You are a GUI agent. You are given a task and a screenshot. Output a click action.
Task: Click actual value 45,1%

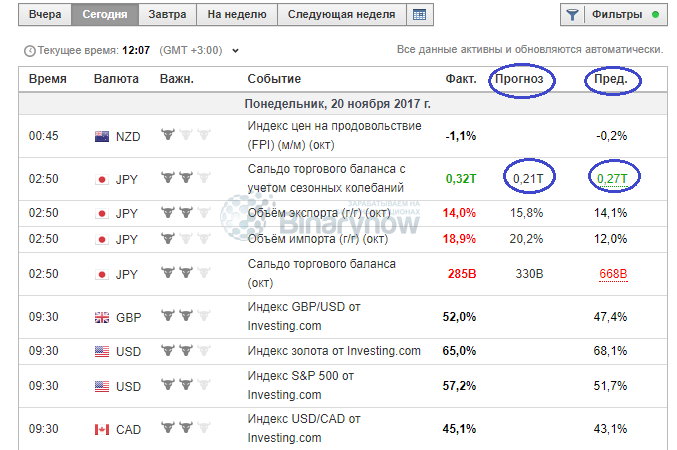(x=459, y=429)
